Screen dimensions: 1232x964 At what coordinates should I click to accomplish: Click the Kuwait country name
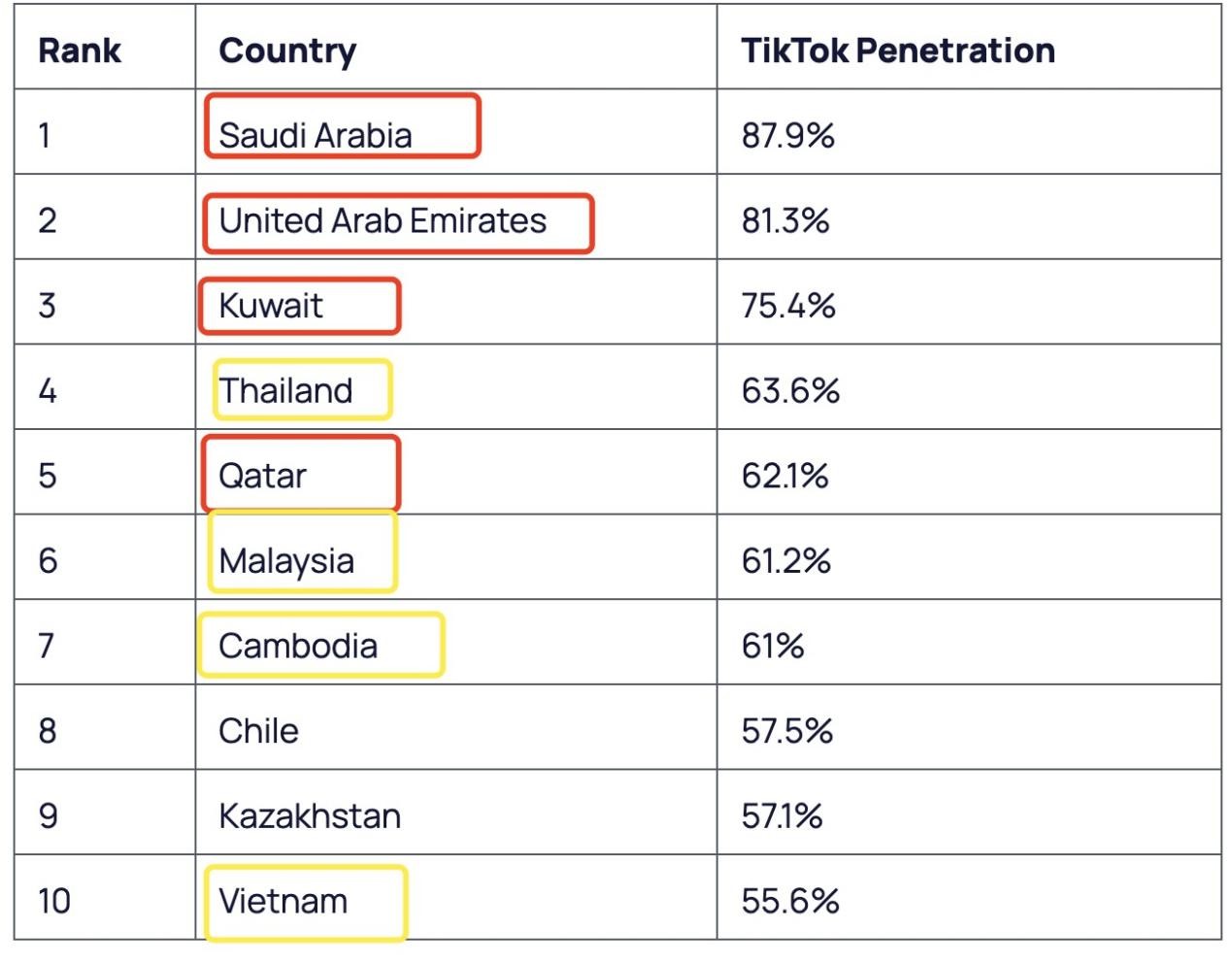pos(271,306)
